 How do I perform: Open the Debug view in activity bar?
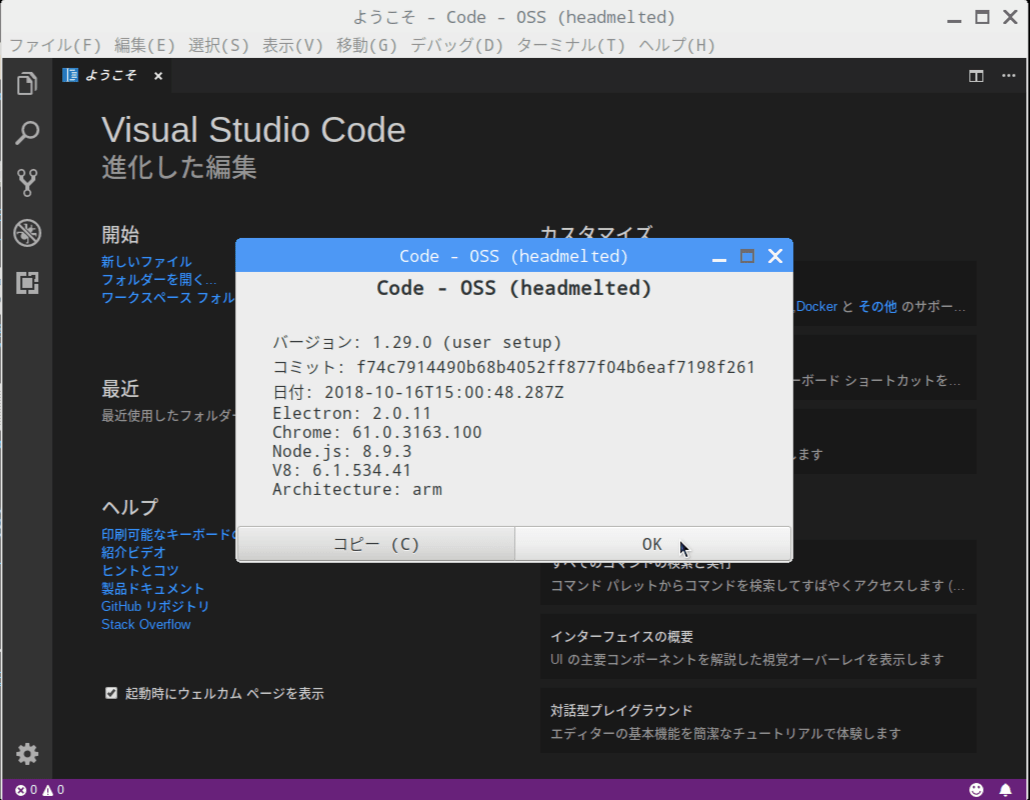click(x=27, y=233)
